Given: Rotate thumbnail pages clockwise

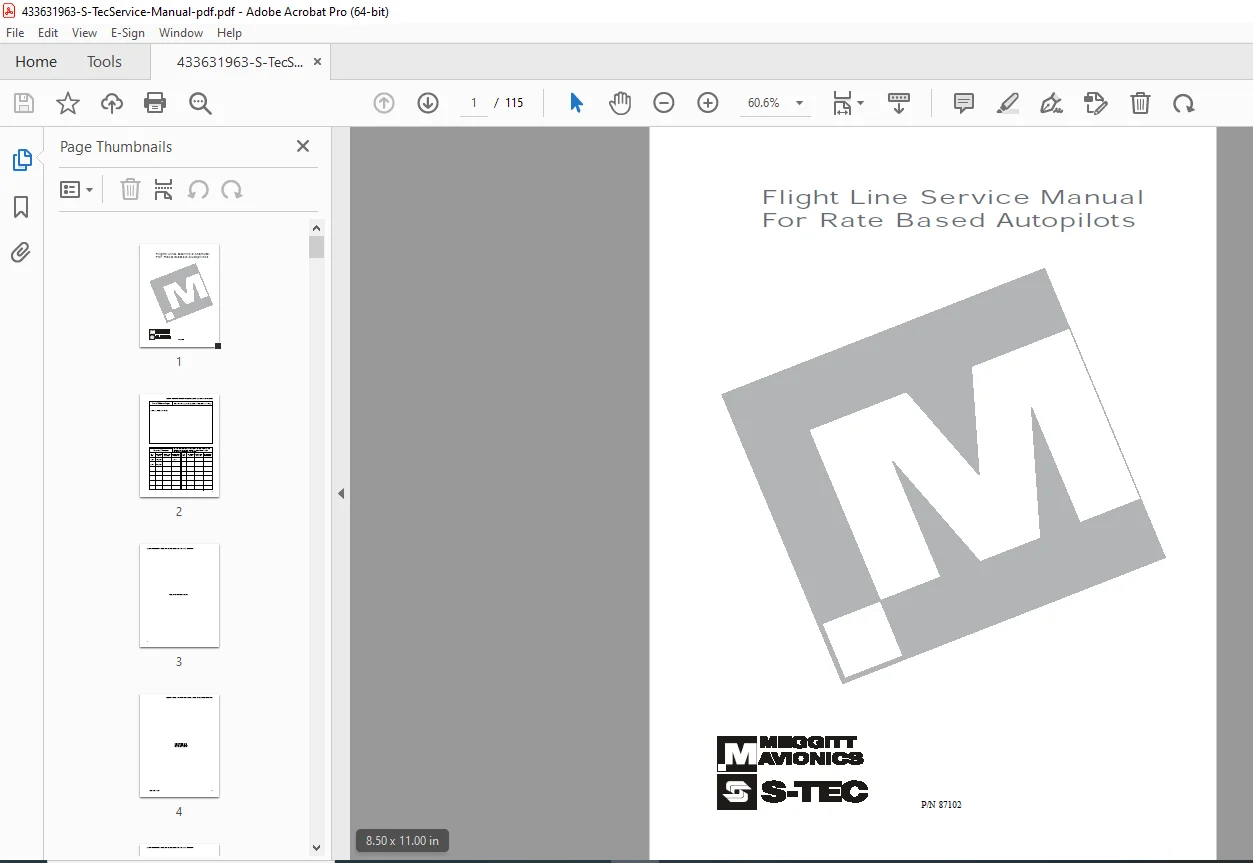Looking at the screenshot, I should click(232, 189).
